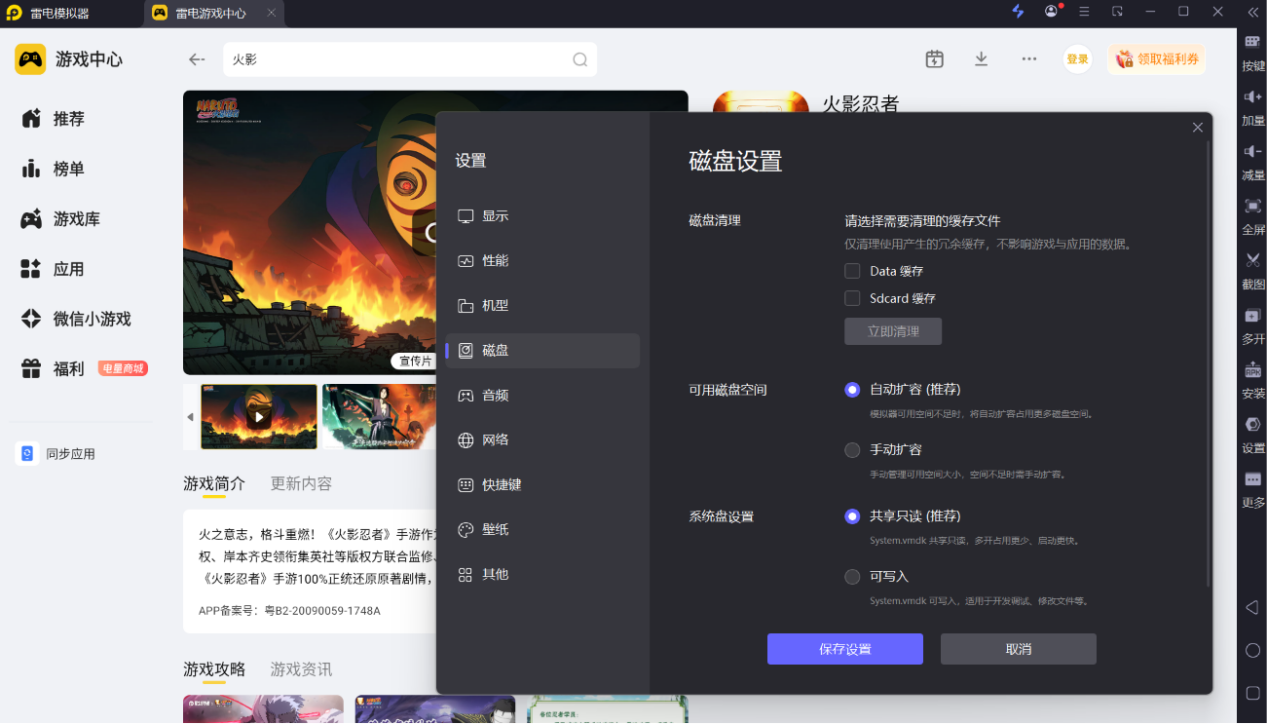Click the Android back triangle button
The height and width of the screenshot is (724, 1267).
1252,607
